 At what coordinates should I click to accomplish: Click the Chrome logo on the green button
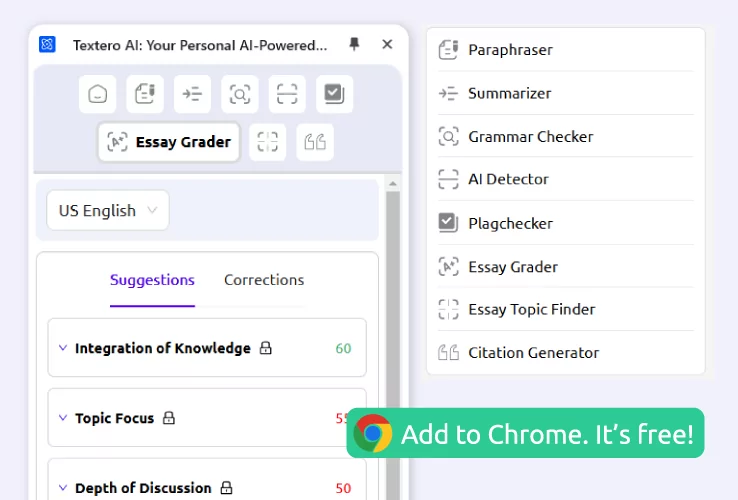(372, 433)
